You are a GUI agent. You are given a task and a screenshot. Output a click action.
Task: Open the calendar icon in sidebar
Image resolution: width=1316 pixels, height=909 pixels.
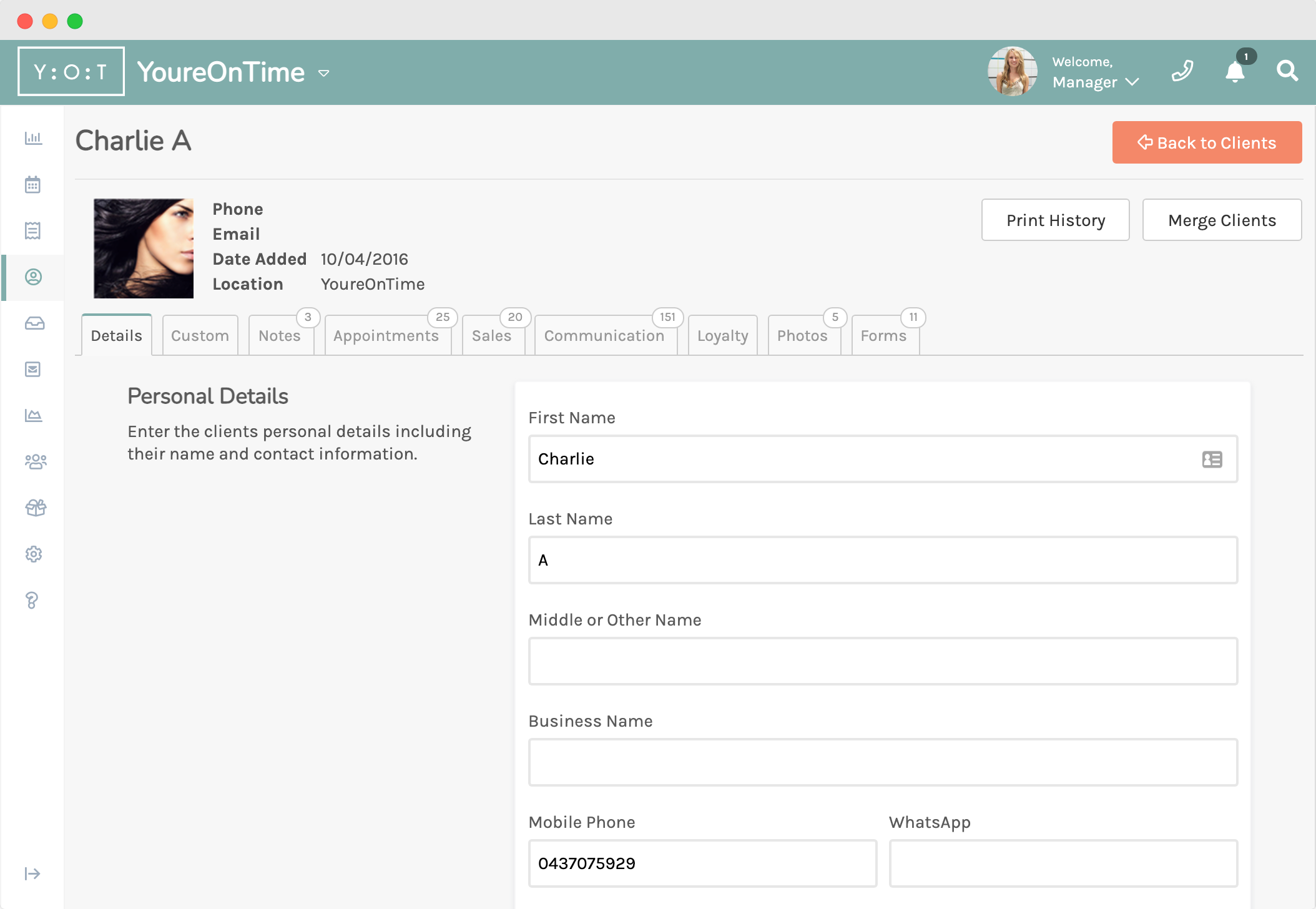click(33, 184)
